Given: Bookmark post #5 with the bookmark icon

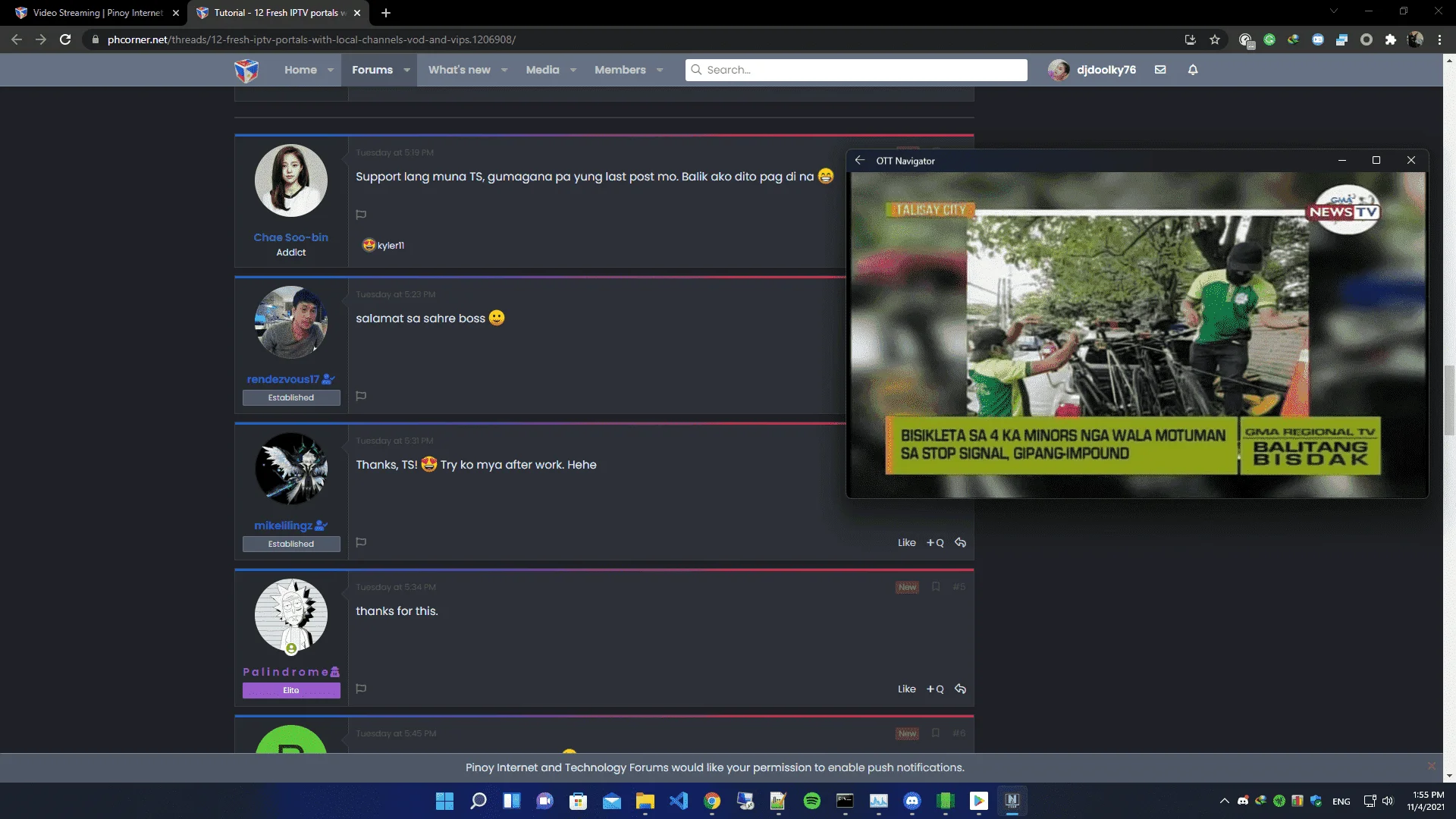Looking at the screenshot, I should (x=936, y=586).
